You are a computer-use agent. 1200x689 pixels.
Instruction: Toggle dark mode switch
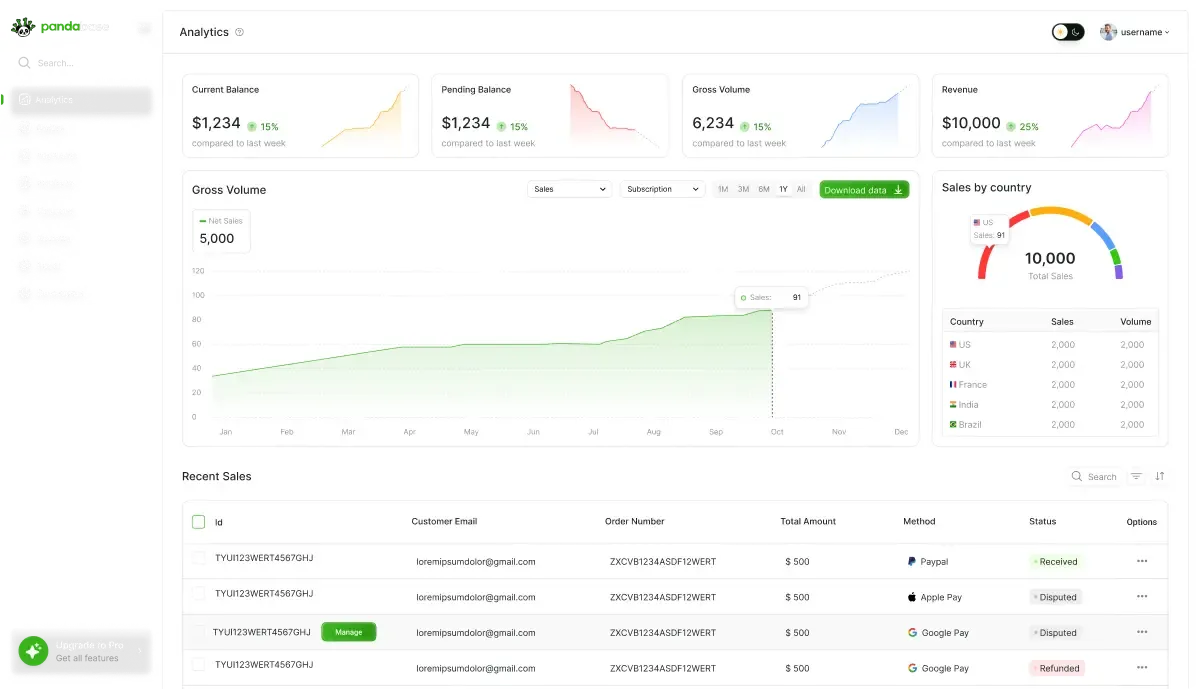(1068, 31)
